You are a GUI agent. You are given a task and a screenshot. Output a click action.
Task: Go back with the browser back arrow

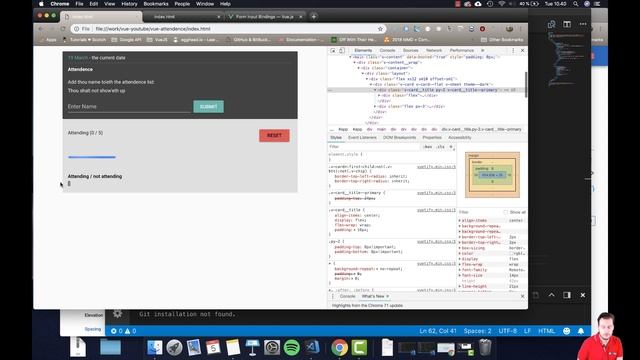(40, 29)
